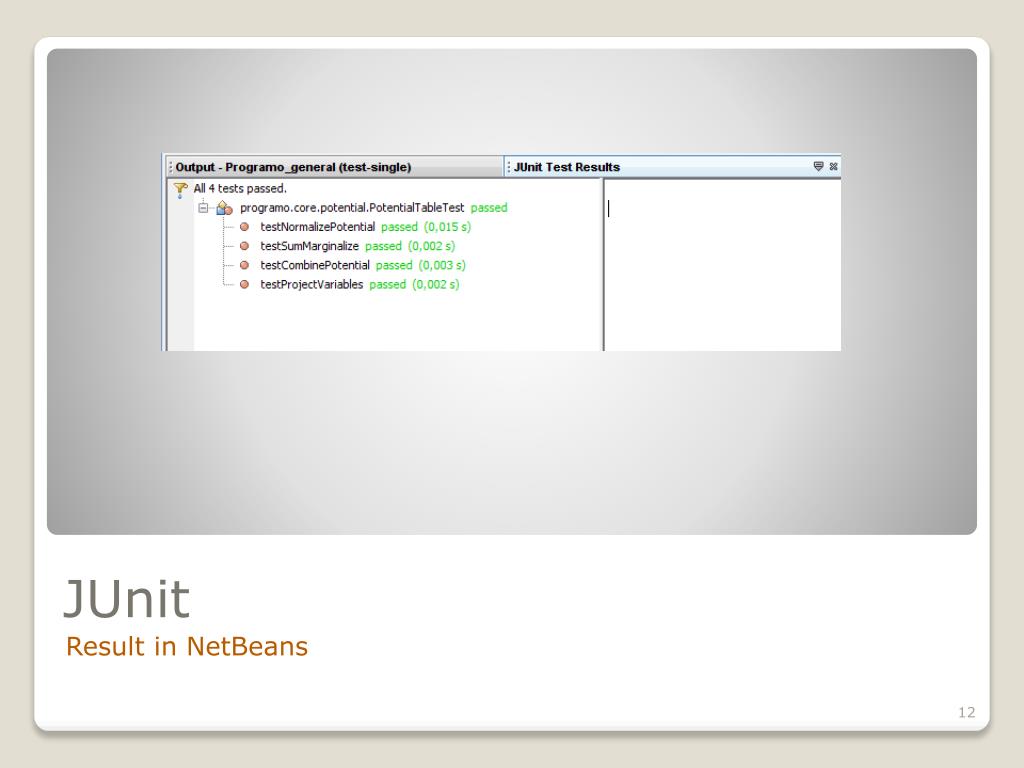Click the 'Result in NetBeans' subtitle

pyautogui.click(x=187, y=647)
